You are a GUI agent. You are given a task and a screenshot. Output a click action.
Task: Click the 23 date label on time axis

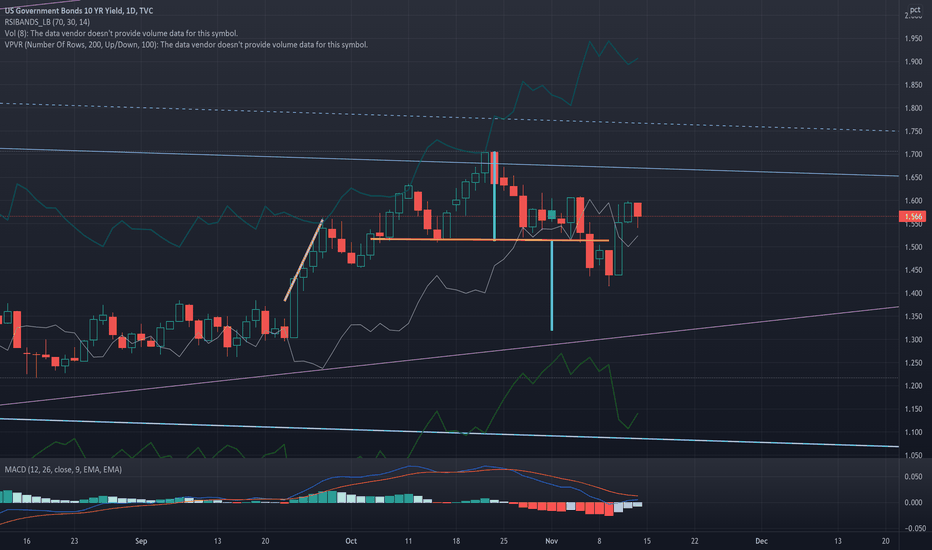(74, 541)
